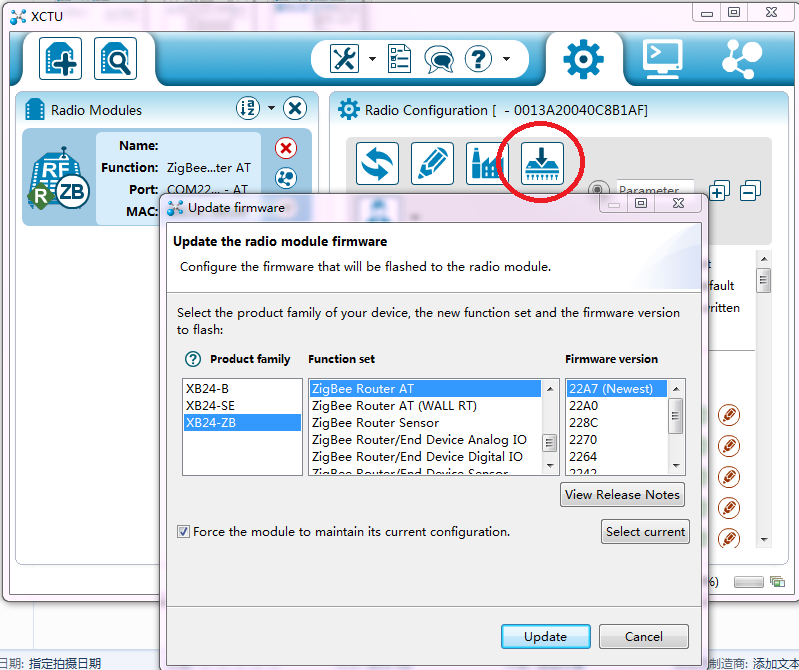
Task: Click first orange write-setting pencil icon
Action: (x=729, y=415)
